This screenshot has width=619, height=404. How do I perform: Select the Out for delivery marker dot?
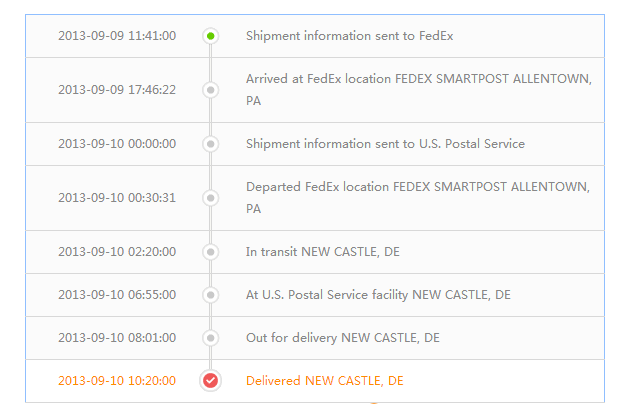[210, 338]
